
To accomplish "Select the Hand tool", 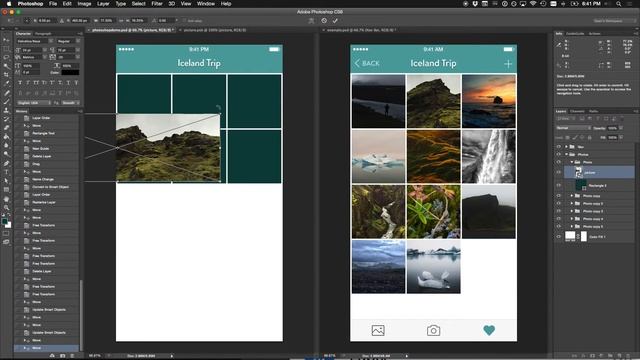I will (6, 199).
